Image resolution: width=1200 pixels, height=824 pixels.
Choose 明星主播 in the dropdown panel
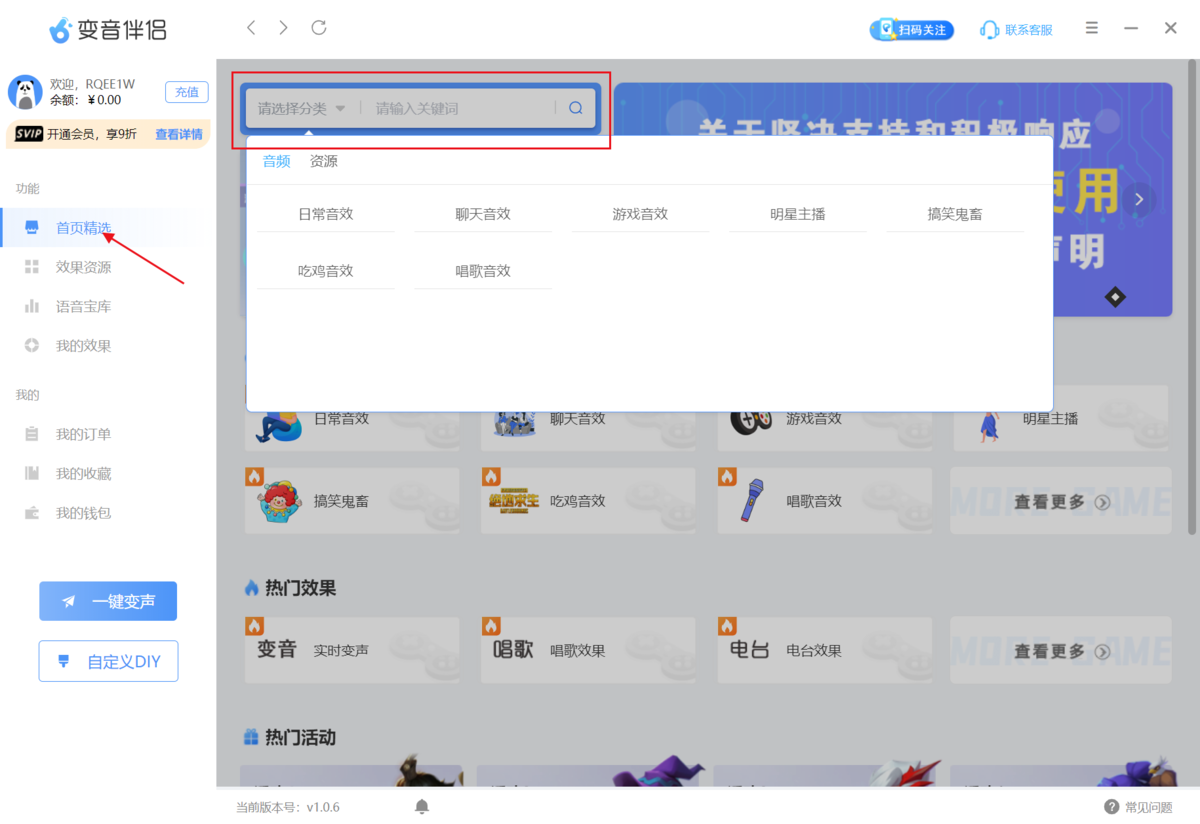coord(798,214)
